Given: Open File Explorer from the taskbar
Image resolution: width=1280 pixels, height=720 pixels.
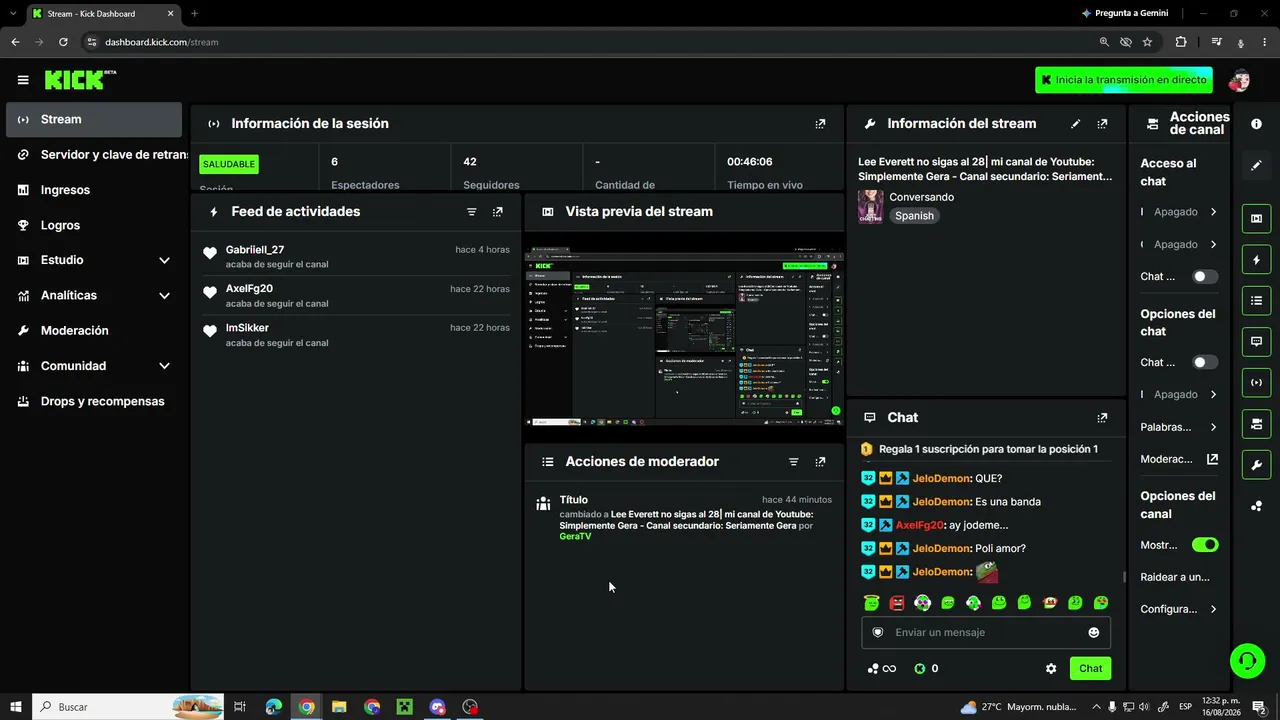Looking at the screenshot, I should [x=339, y=707].
